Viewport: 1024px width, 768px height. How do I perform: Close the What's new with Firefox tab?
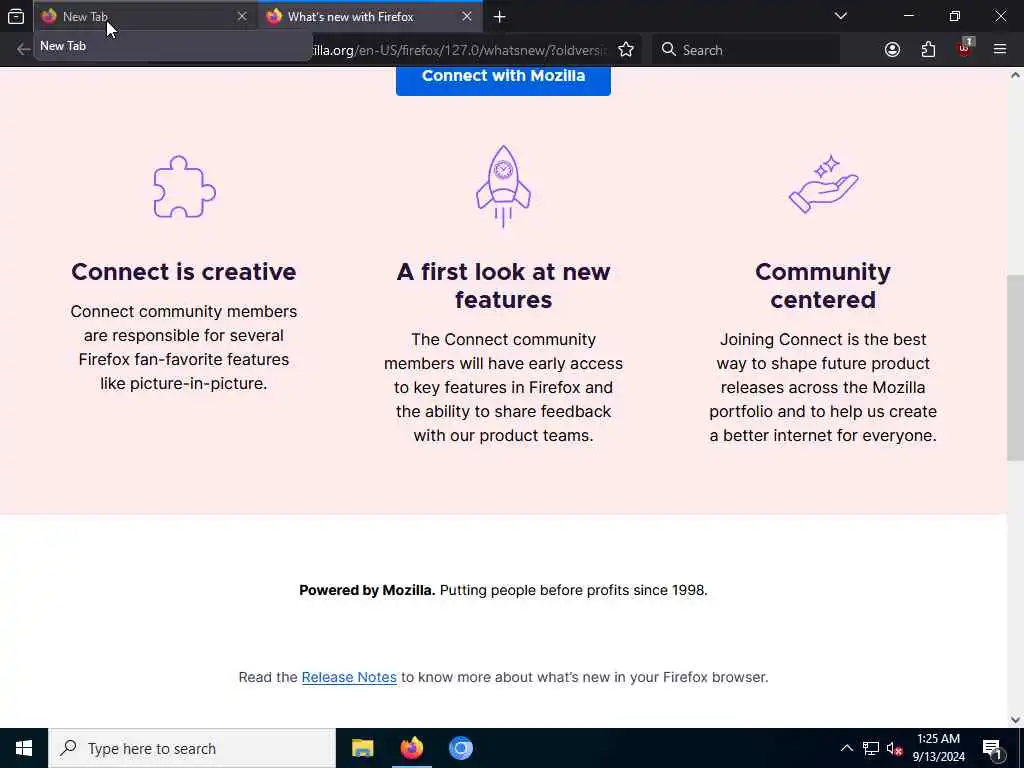[x=467, y=16]
